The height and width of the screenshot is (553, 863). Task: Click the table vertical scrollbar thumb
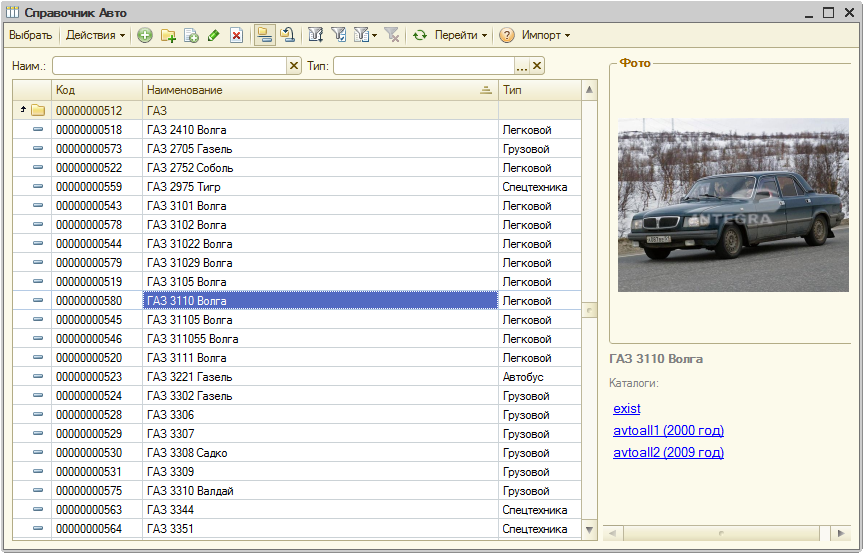coord(589,310)
